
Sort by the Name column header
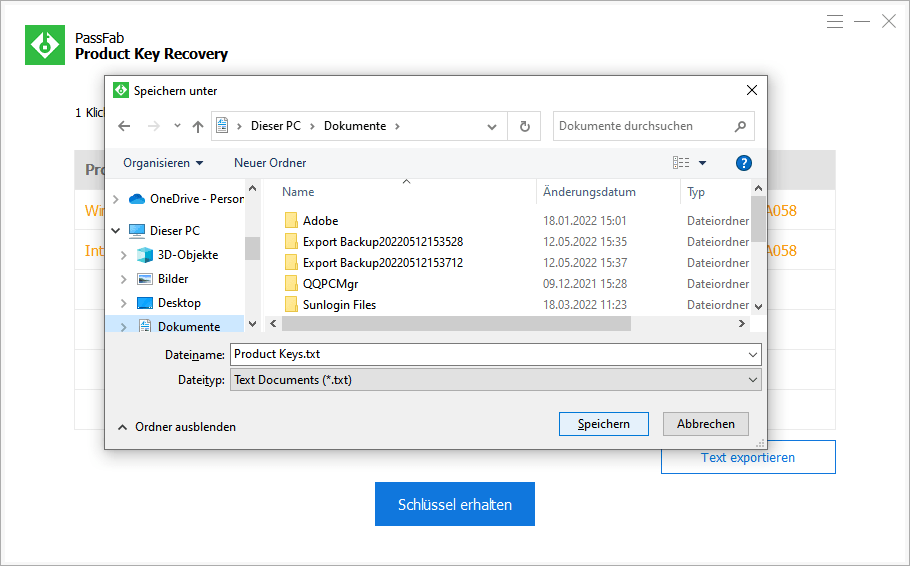pos(298,192)
